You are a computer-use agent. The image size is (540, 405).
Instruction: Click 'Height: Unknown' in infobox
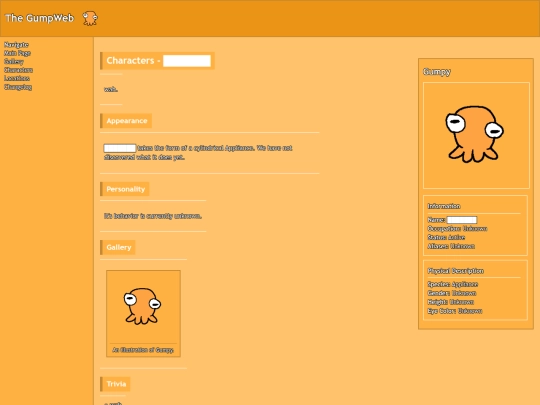point(450,302)
